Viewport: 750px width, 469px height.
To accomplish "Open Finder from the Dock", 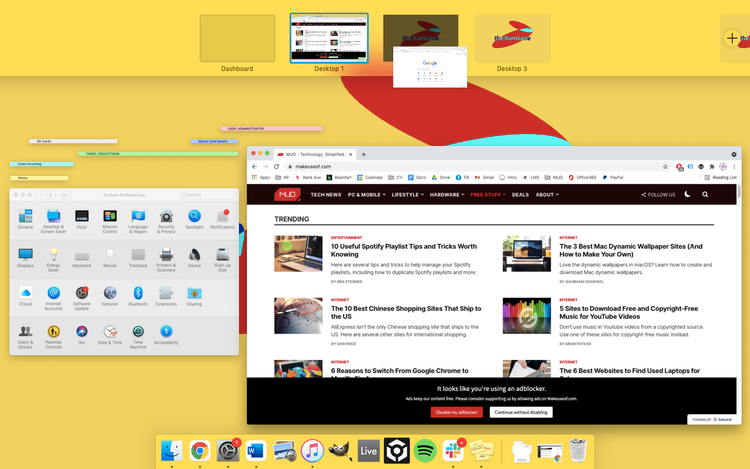I will (171, 450).
